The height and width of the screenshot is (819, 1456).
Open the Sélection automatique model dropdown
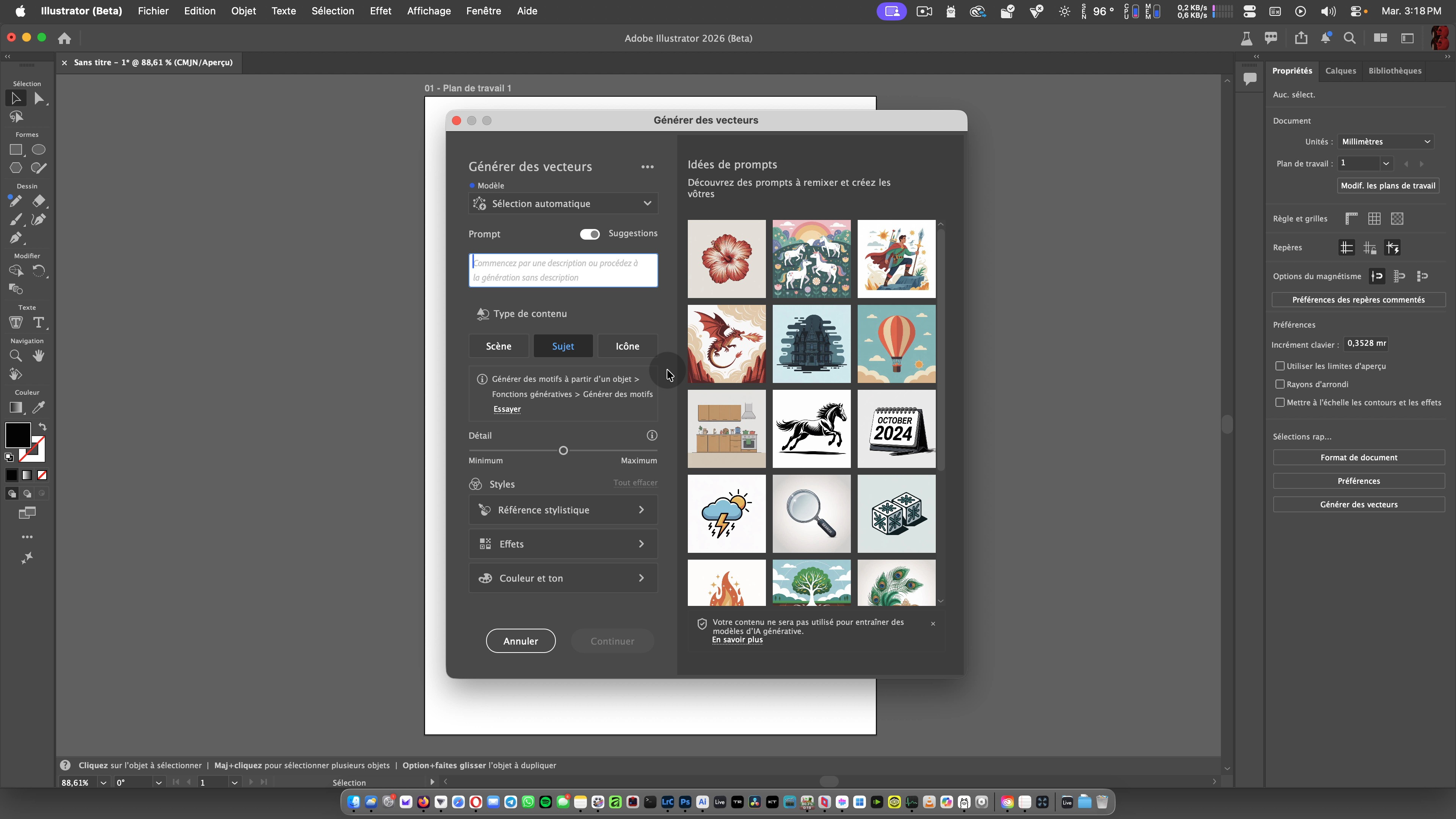pyautogui.click(x=563, y=204)
